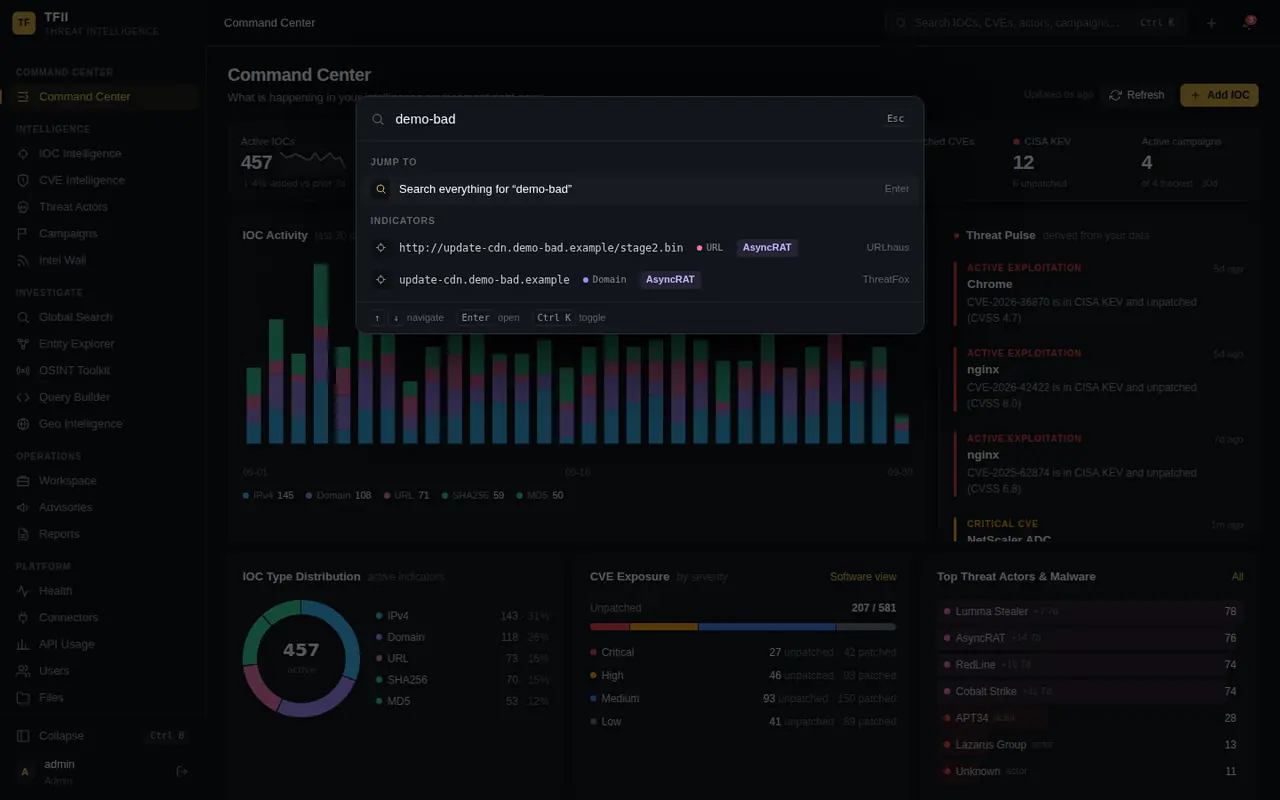Select the Lazarus Group actor row

(1090, 745)
